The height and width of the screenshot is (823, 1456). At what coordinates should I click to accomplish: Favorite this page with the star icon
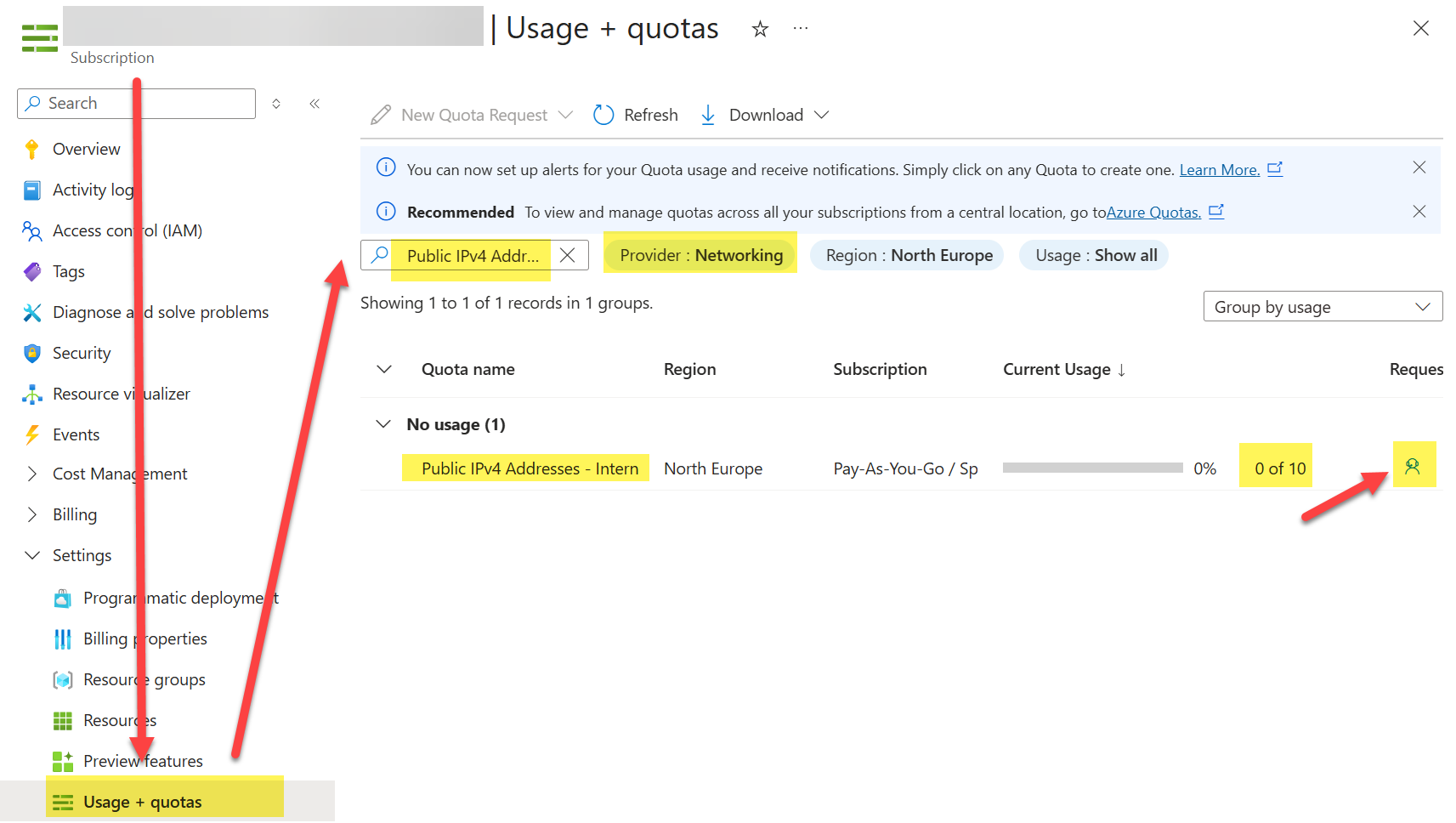click(x=760, y=30)
